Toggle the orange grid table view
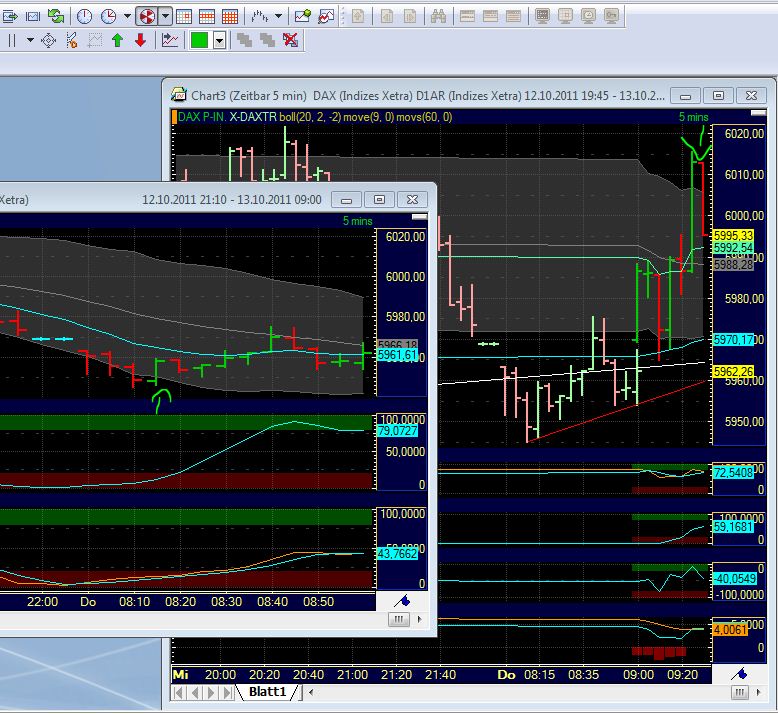Screen dimensions: 778x714 [230, 16]
